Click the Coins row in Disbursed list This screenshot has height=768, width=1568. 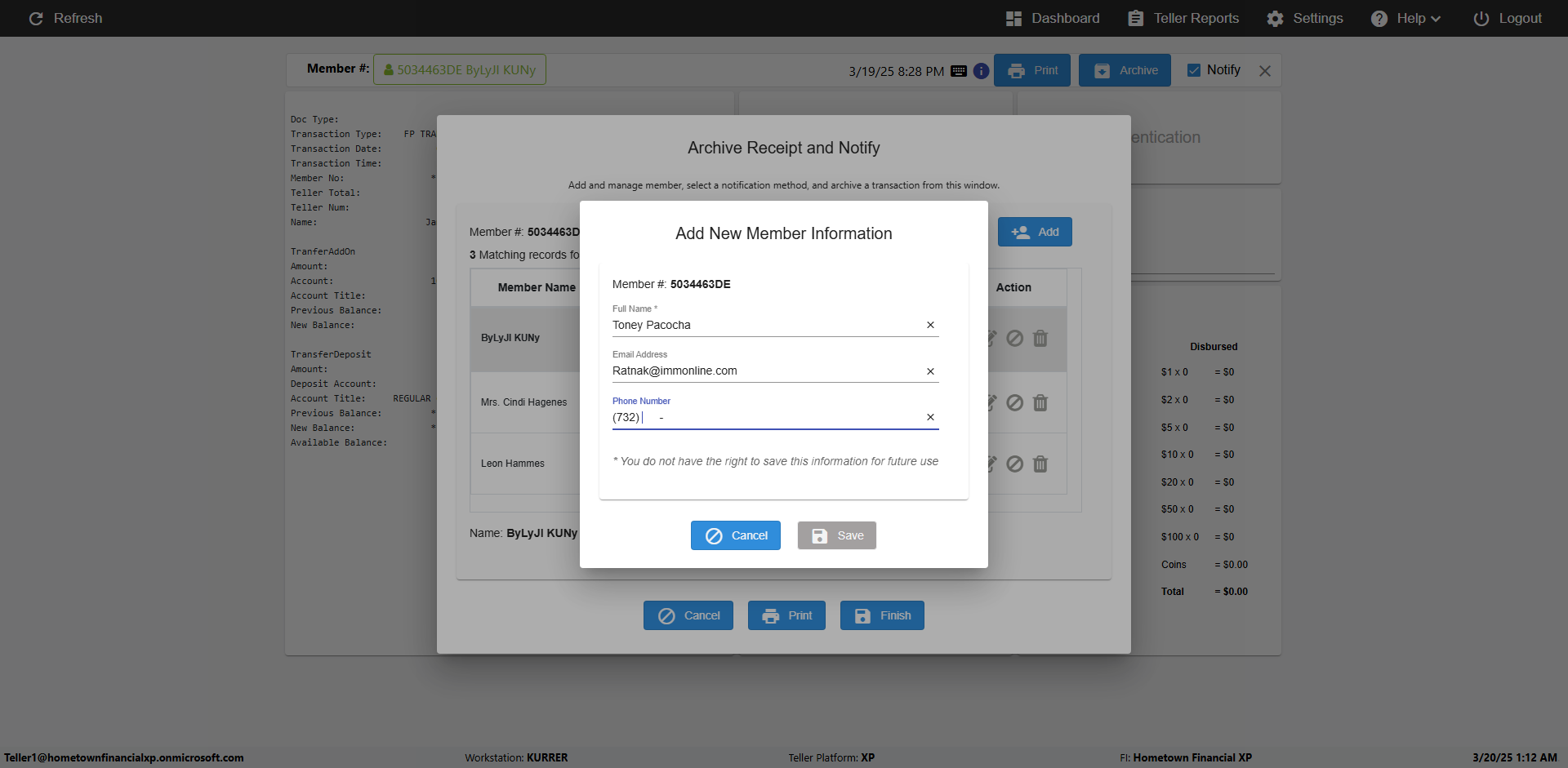tap(1205, 565)
